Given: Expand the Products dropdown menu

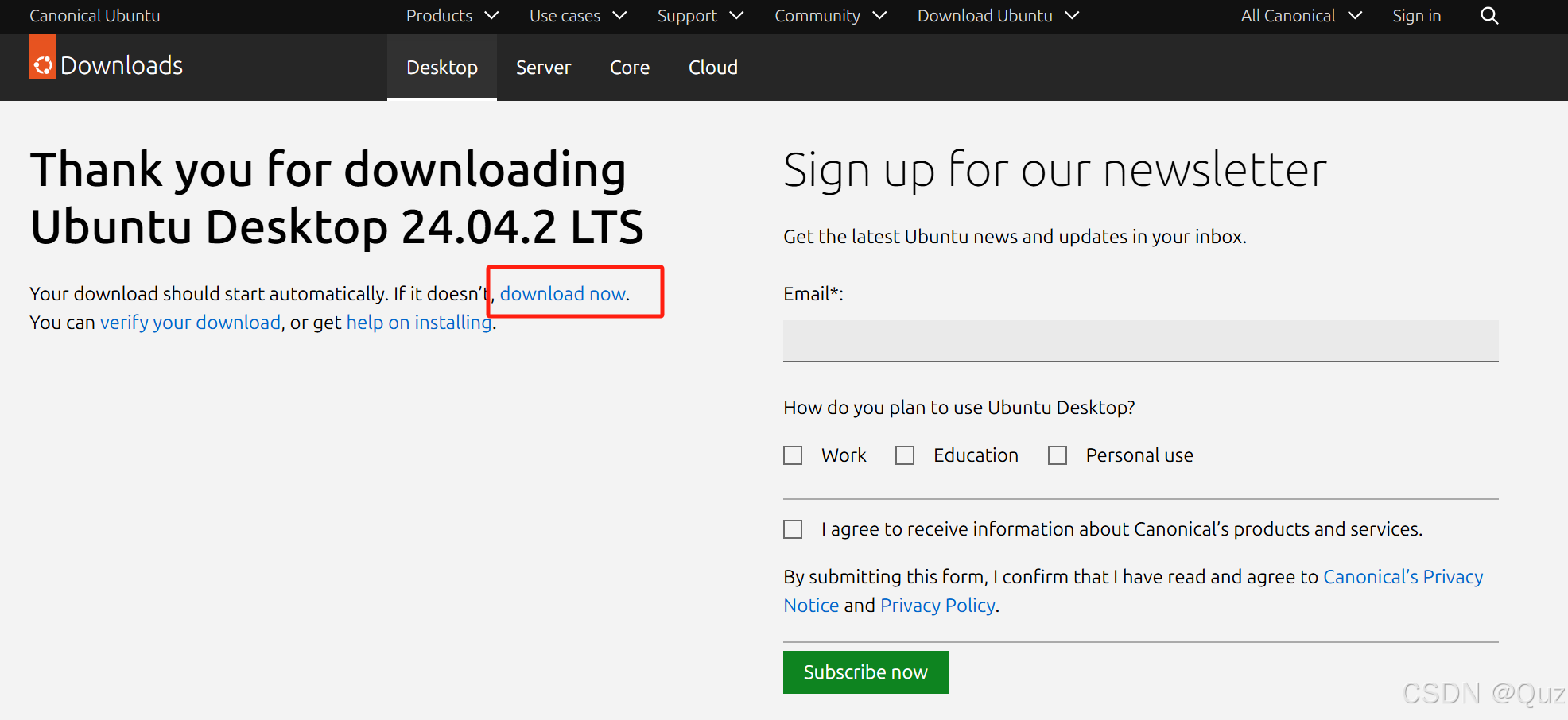Looking at the screenshot, I should click(452, 16).
